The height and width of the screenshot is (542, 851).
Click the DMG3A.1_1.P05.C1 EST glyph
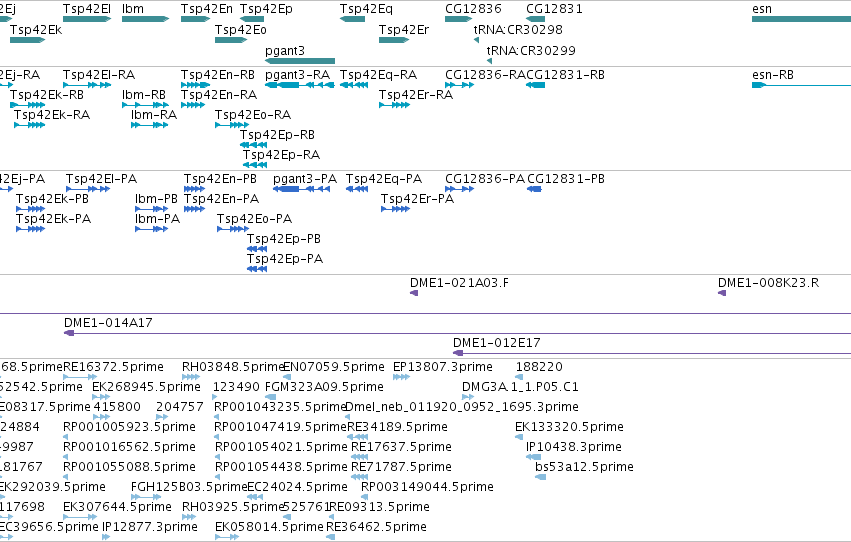point(468,397)
